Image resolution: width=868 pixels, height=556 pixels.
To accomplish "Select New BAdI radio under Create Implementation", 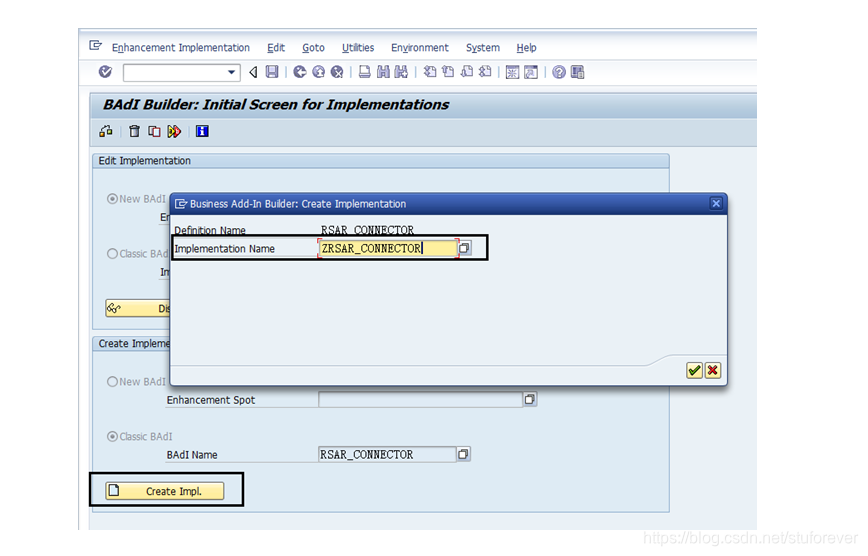I will pyautogui.click(x=112, y=382).
